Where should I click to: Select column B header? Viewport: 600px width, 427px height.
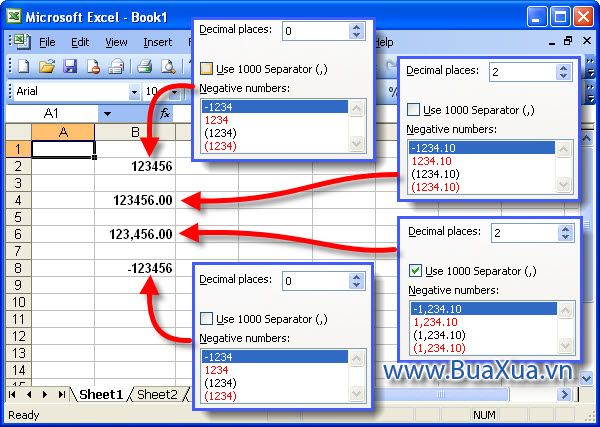[x=135, y=132]
